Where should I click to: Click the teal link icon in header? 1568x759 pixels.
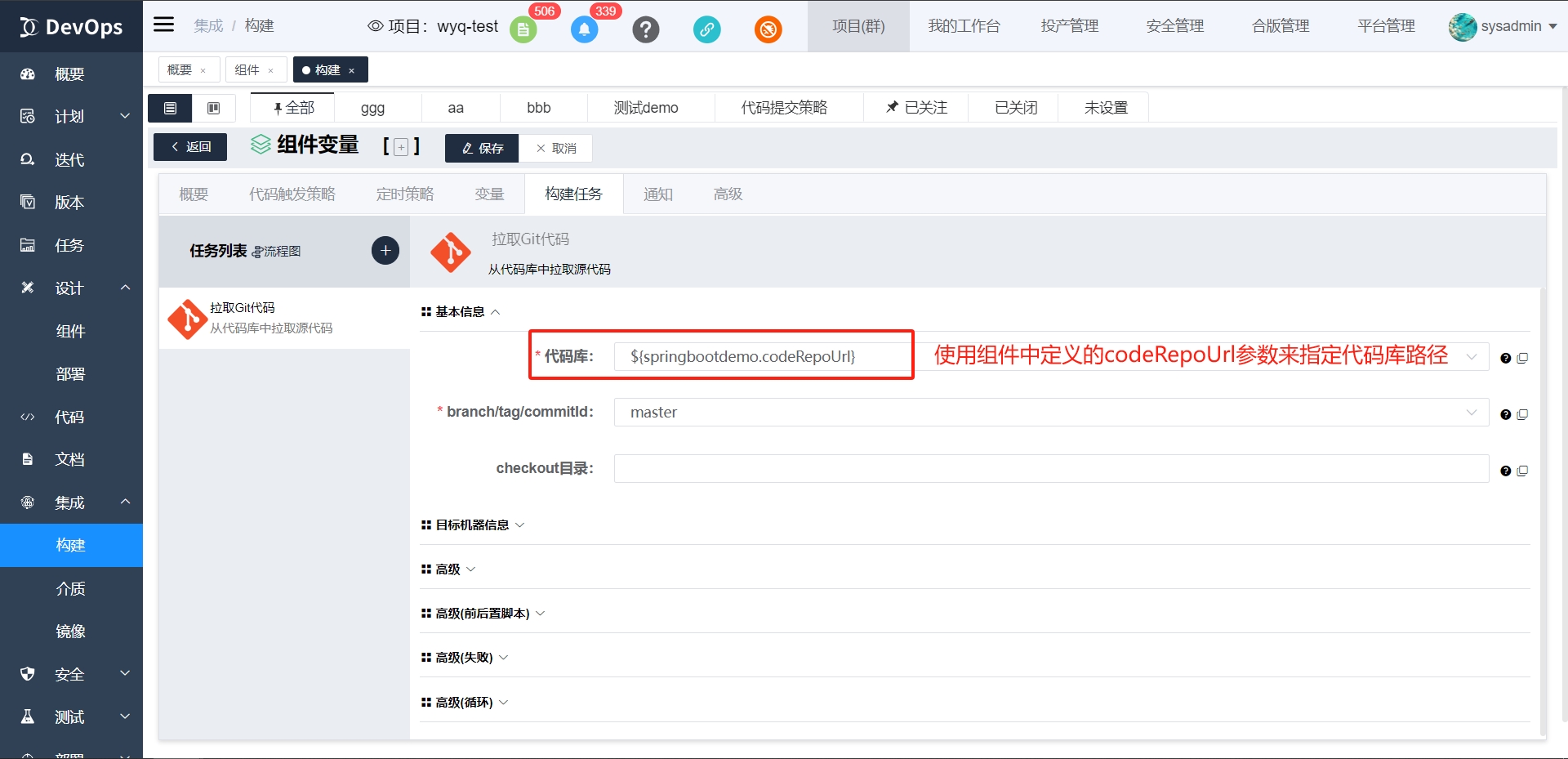706,30
